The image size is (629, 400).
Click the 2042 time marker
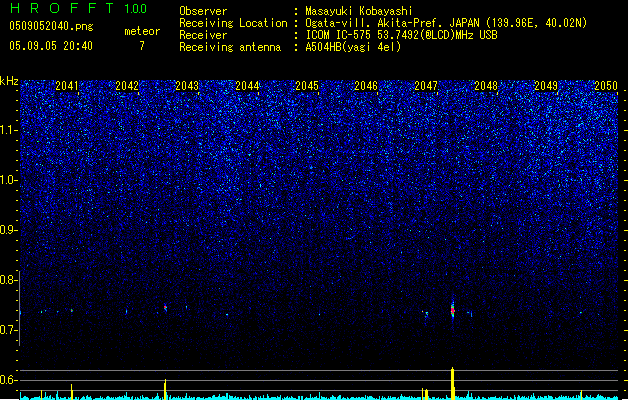point(127,85)
